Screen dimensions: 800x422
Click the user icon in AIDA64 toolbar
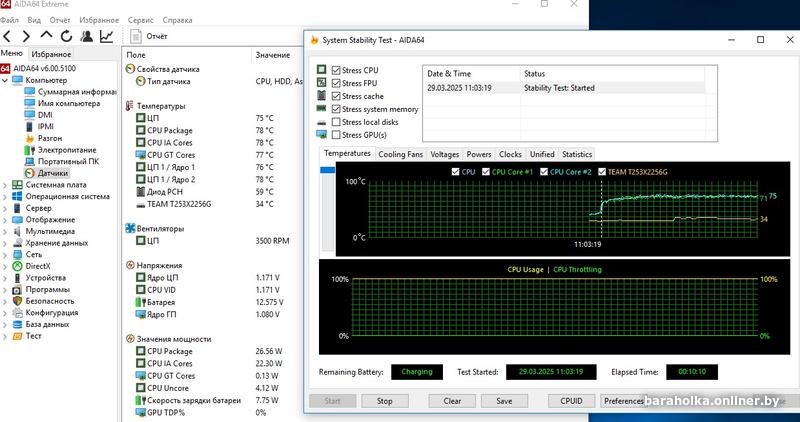87,36
